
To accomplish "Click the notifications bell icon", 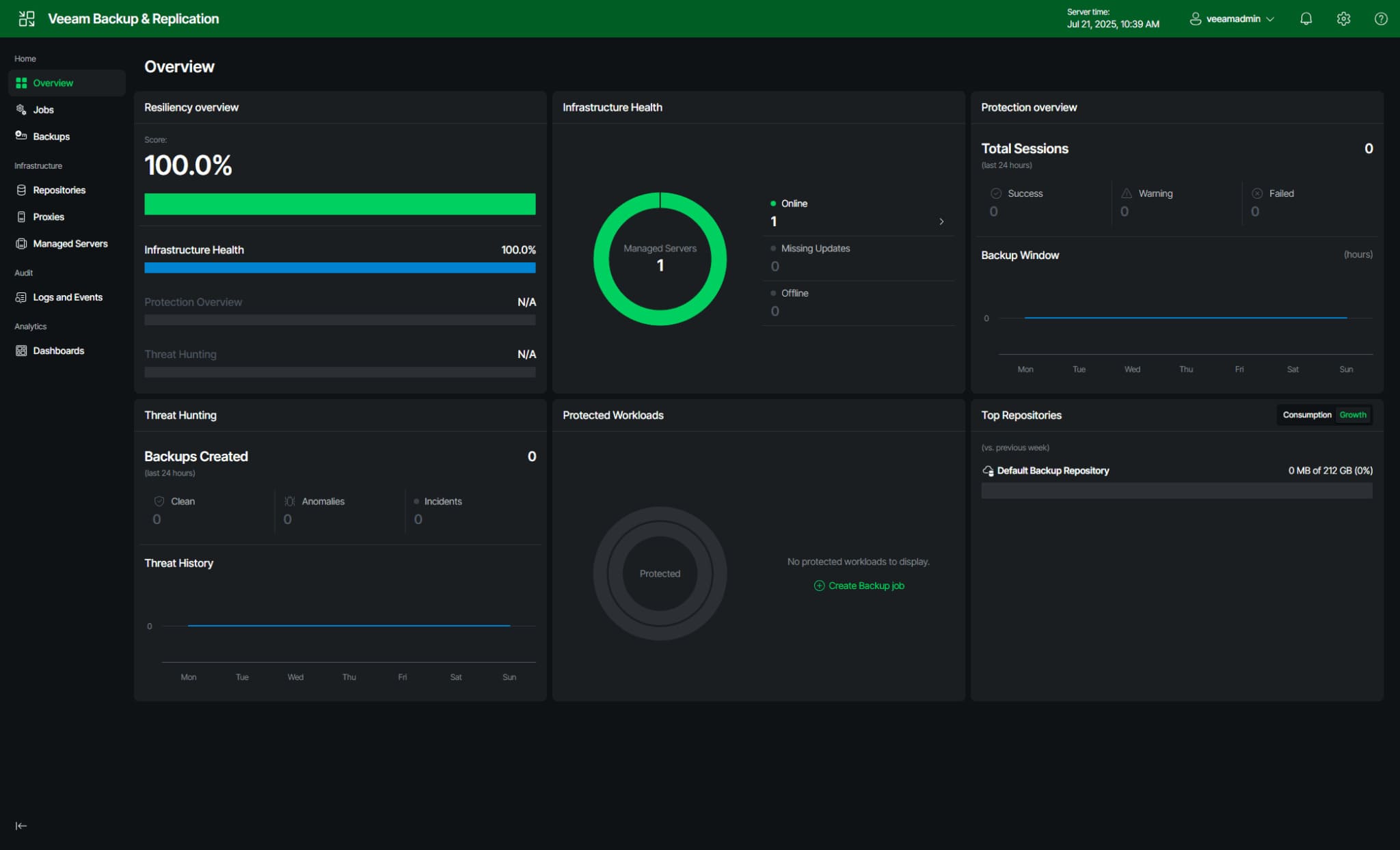I will point(1306,19).
